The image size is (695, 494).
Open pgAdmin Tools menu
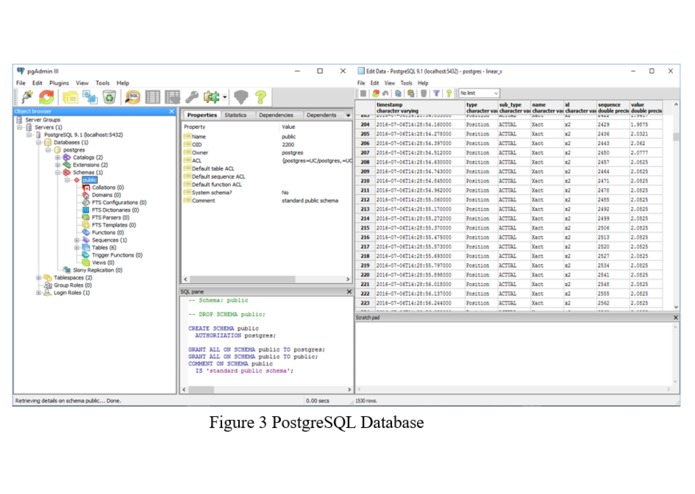tap(102, 83)
